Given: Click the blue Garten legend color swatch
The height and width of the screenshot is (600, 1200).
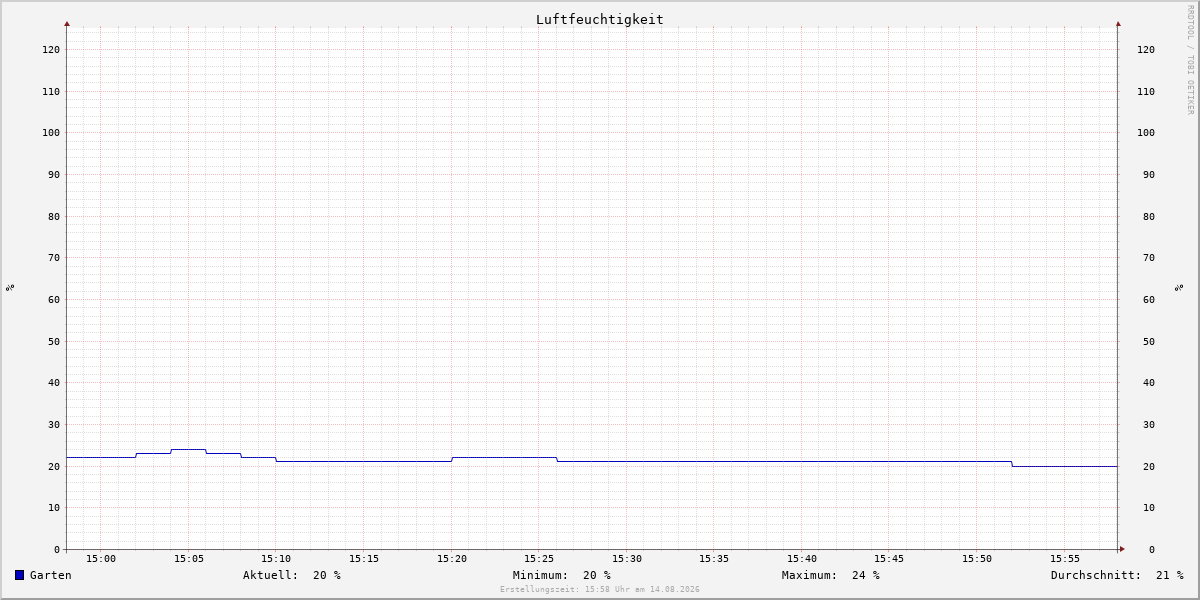Looking at the screenshot, I should point(19,575).
